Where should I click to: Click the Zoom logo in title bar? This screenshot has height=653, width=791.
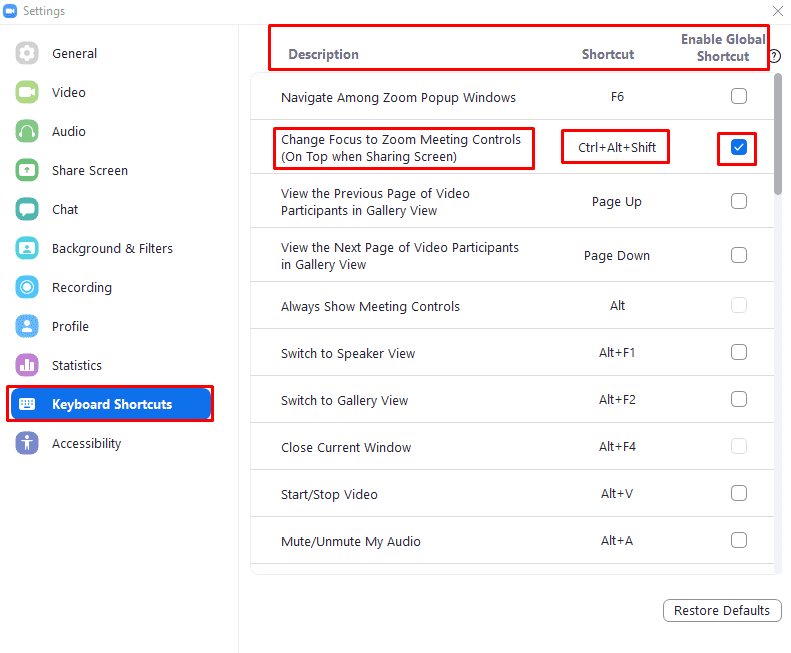[x=10, y=11]
